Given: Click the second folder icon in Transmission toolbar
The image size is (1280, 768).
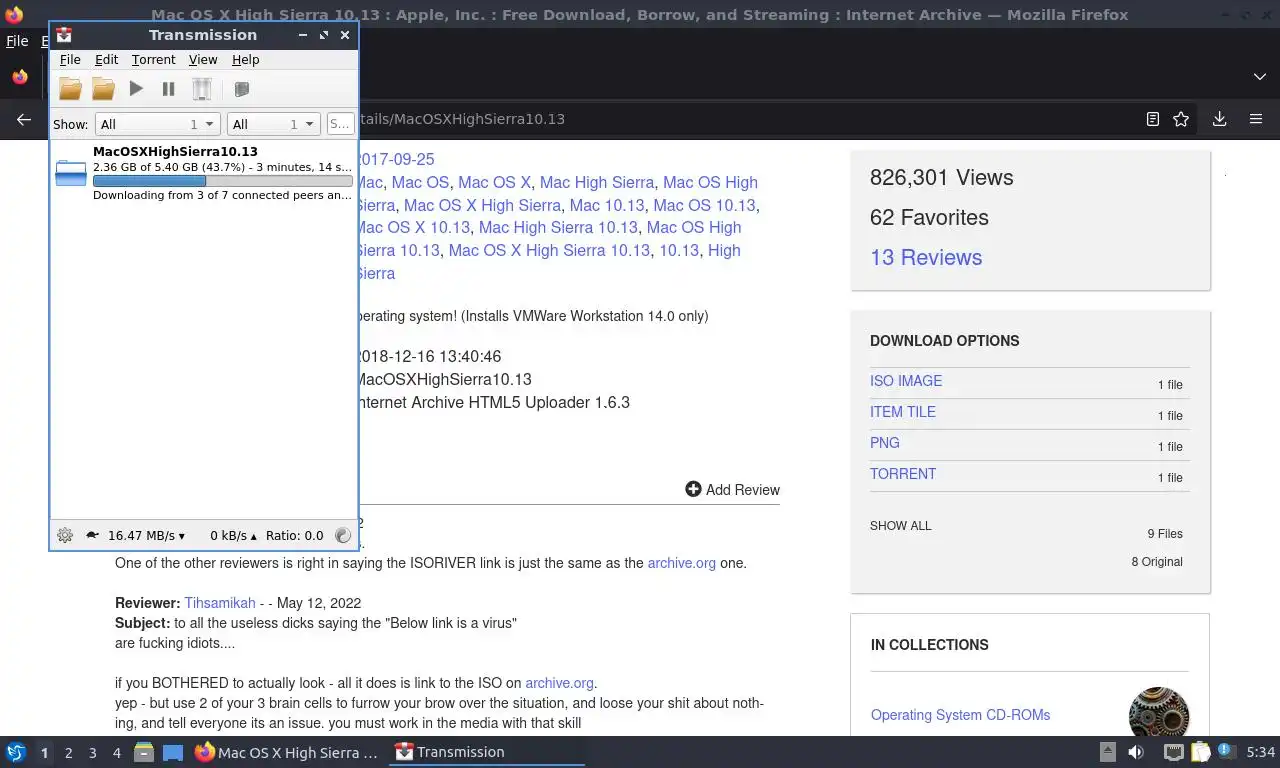Looking at the screenshot, I should [x=103, y=89].
